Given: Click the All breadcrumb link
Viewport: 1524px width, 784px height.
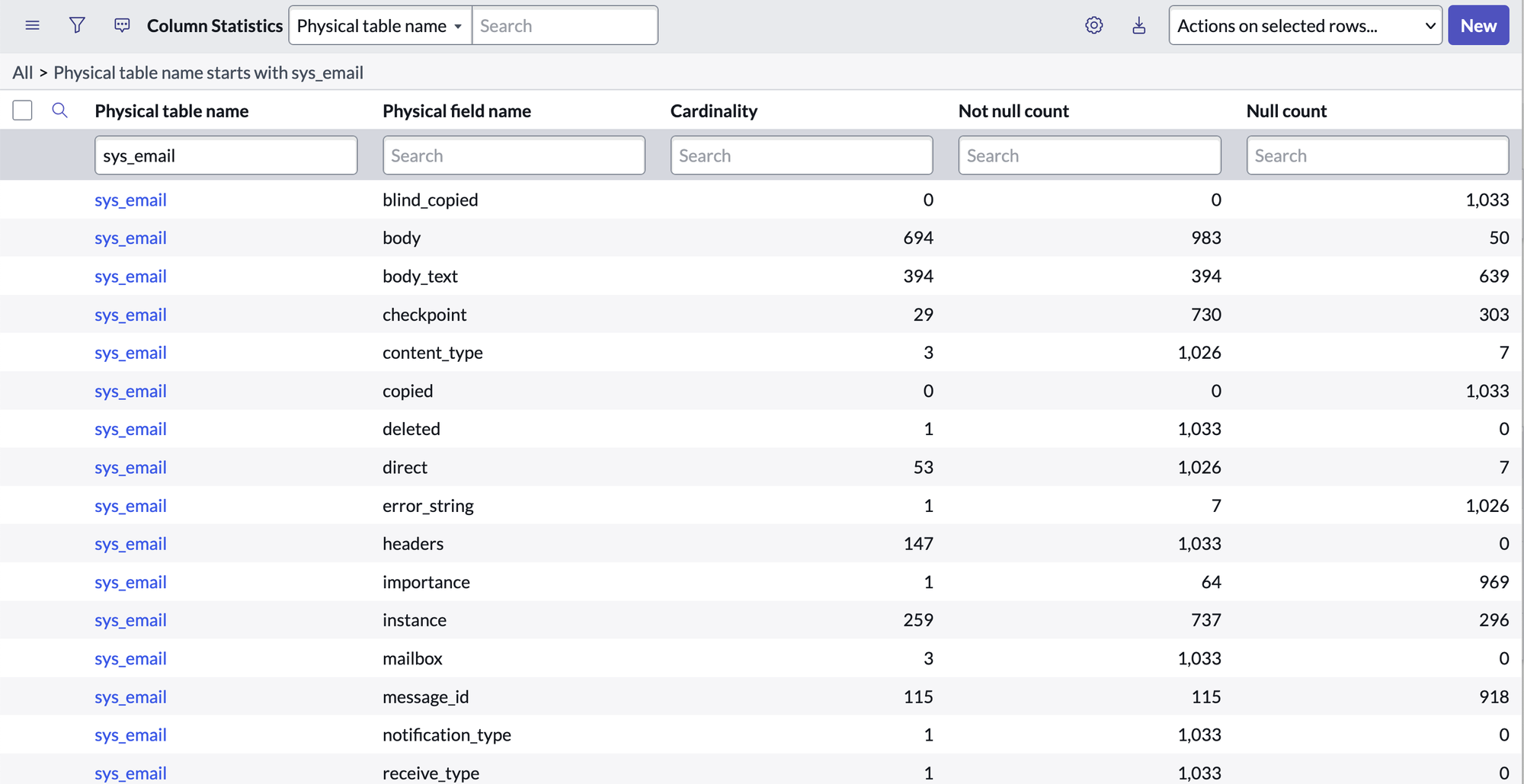Looking at the screenshot, I should [x=23, y=72].
